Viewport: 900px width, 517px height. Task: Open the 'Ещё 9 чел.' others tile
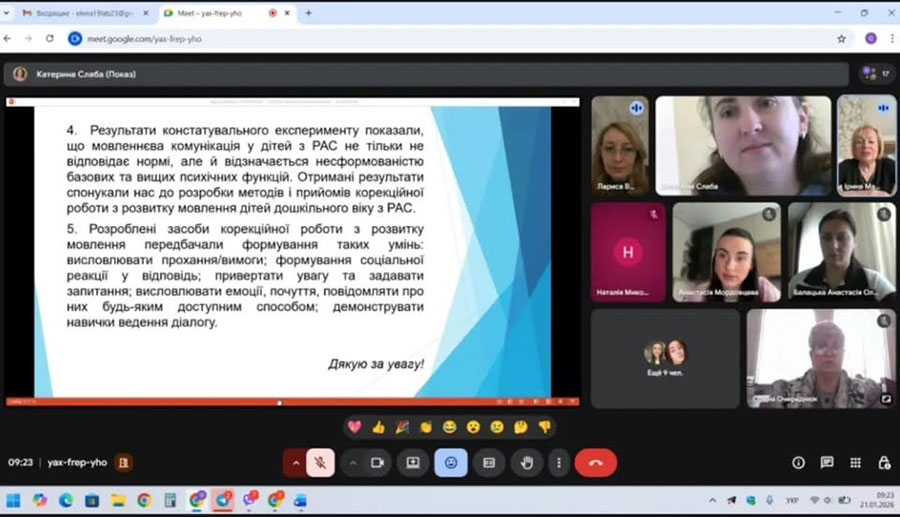(x=665, y=359)
